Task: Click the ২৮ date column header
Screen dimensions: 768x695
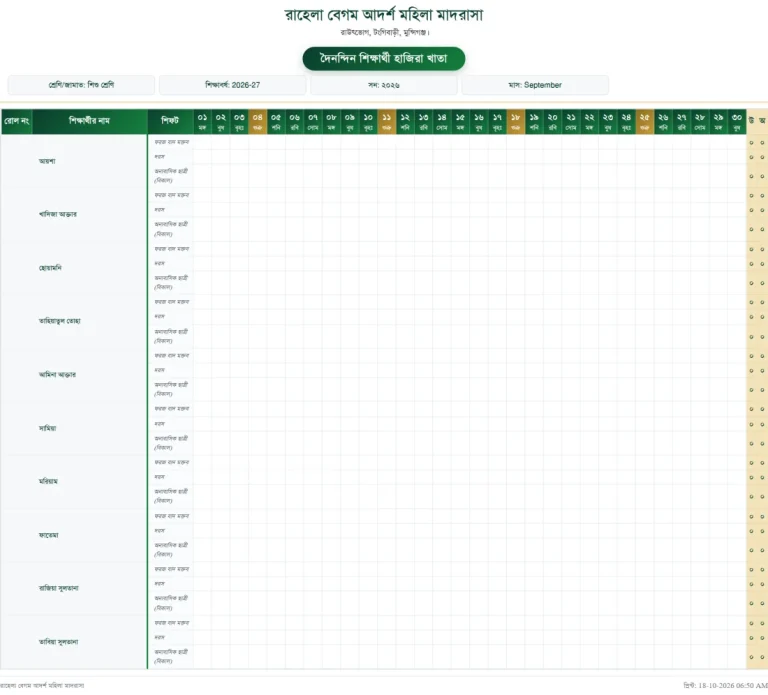Action: 699,121
